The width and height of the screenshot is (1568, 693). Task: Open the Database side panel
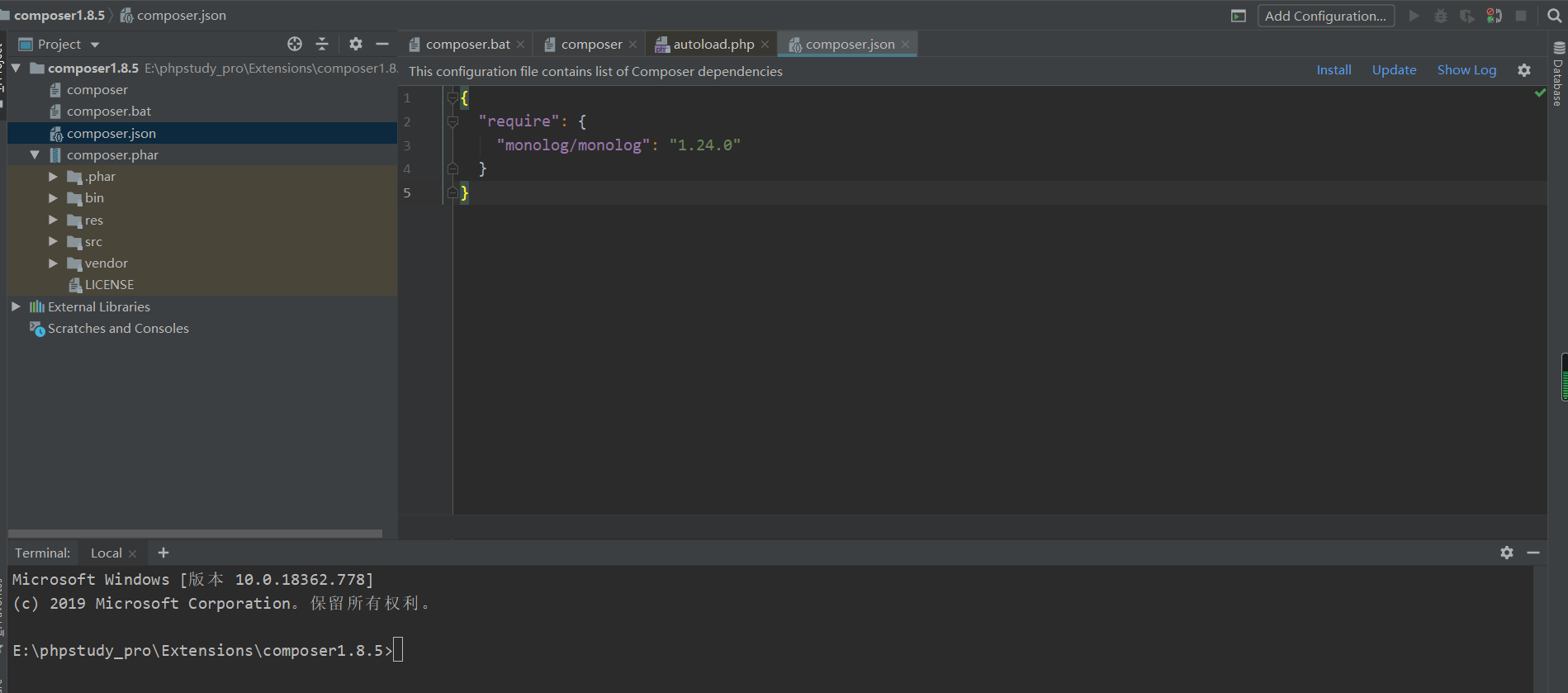(1558, 74)
